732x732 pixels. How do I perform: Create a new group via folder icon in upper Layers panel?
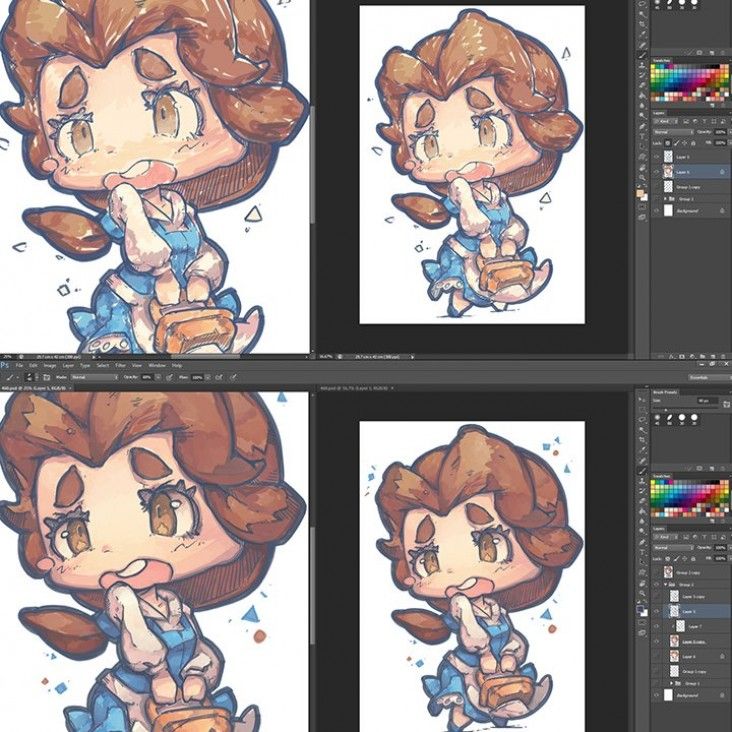703,356
